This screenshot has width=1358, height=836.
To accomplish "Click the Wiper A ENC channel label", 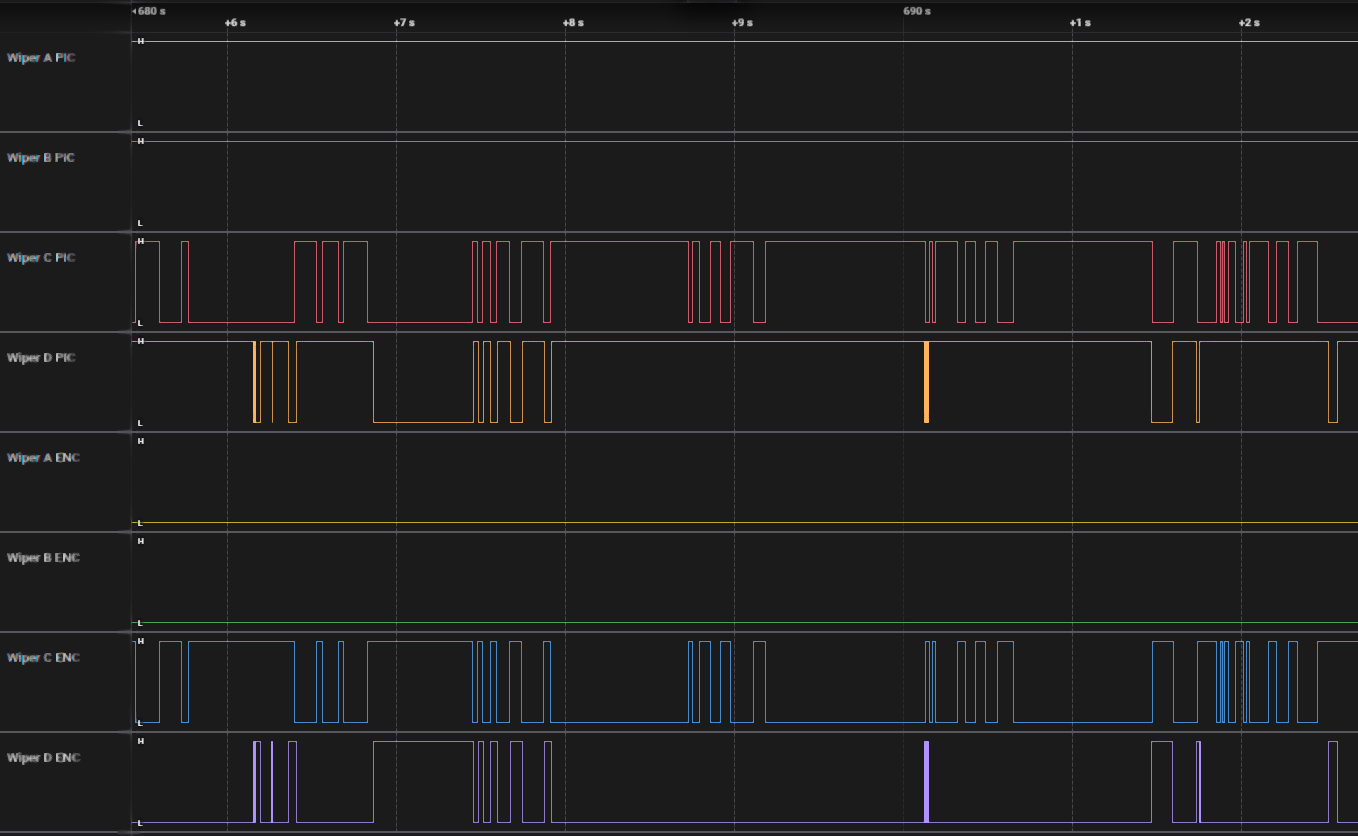I will tap(41, 458).
